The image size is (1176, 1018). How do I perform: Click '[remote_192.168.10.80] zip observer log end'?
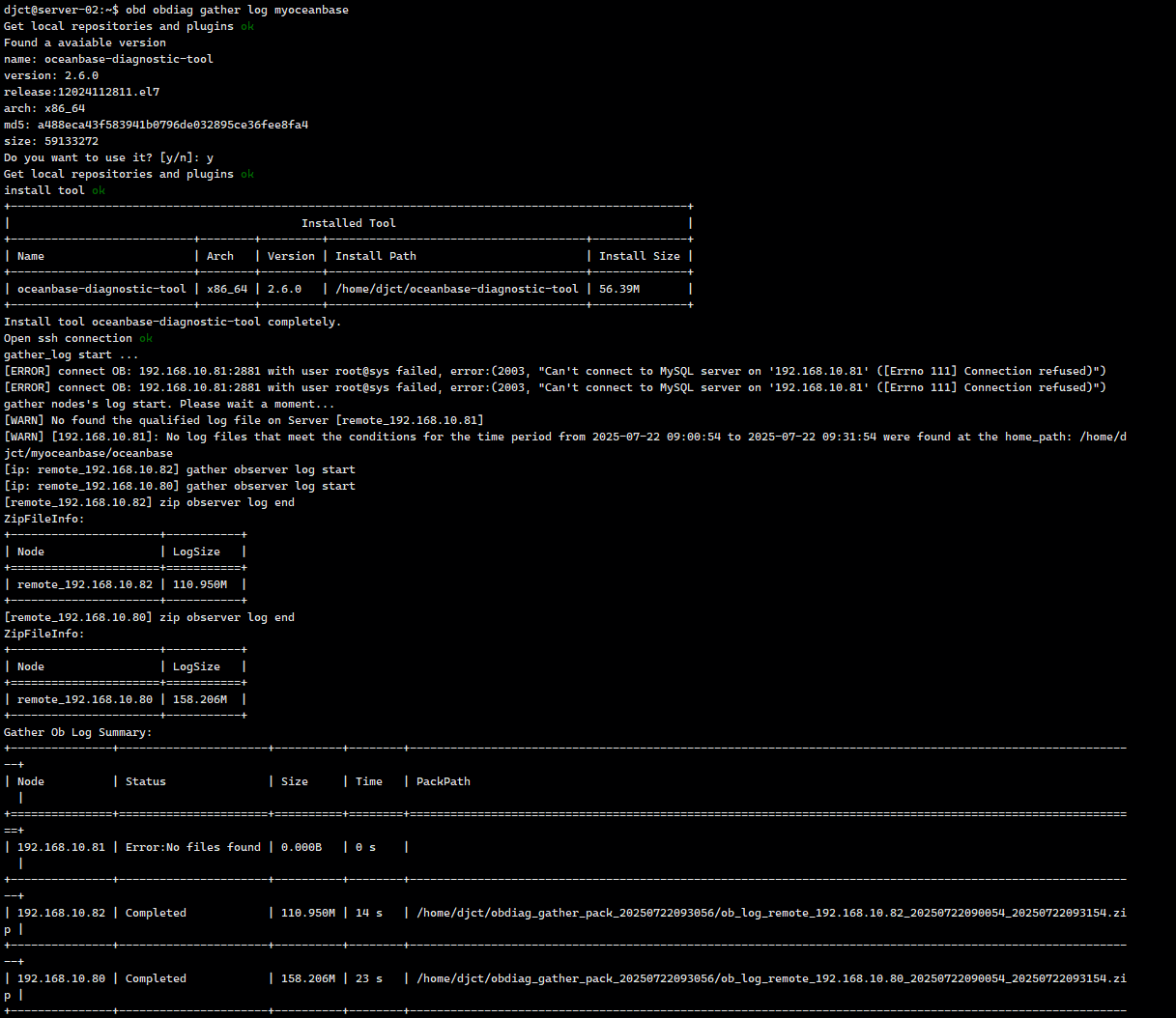(150, 617)
